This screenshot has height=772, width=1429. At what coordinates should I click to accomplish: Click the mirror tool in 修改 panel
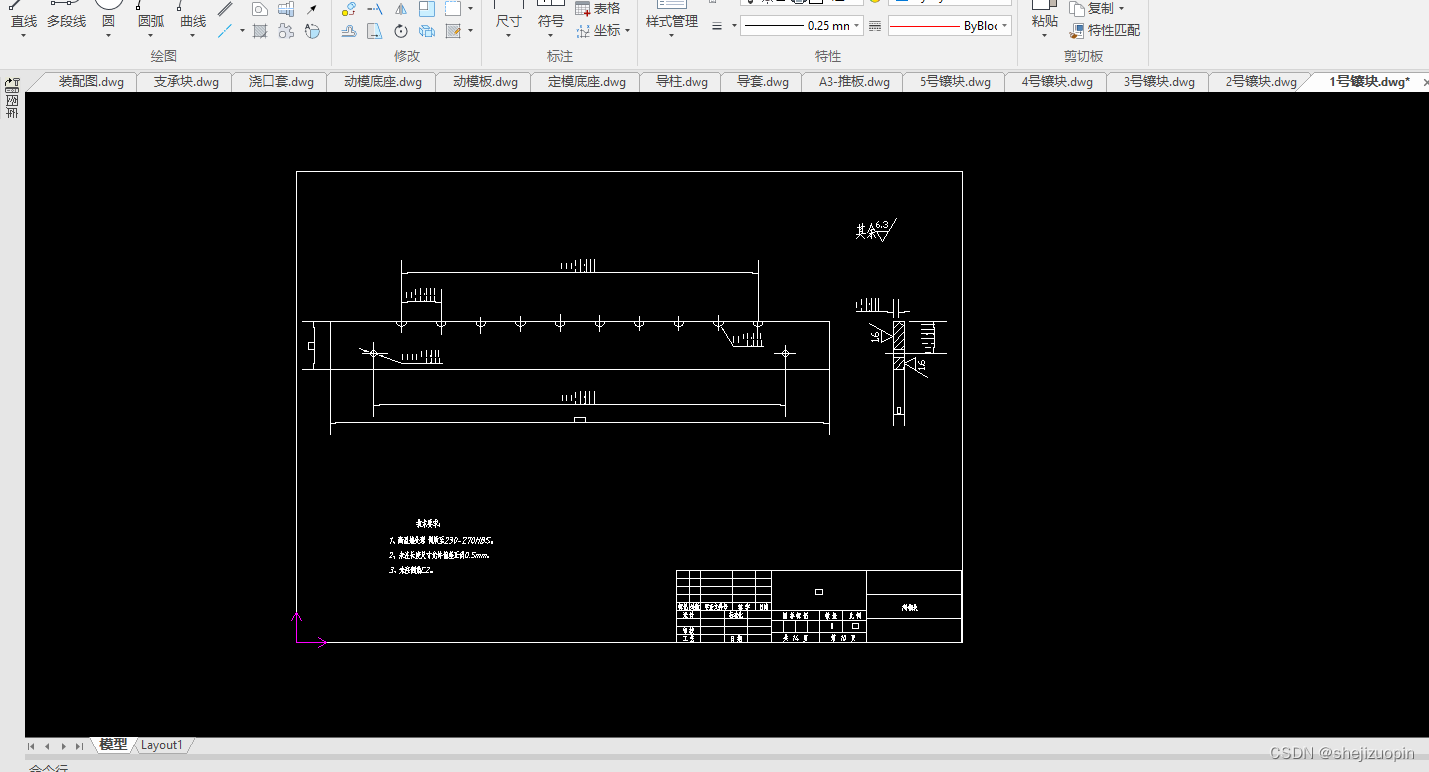point(401,8)
